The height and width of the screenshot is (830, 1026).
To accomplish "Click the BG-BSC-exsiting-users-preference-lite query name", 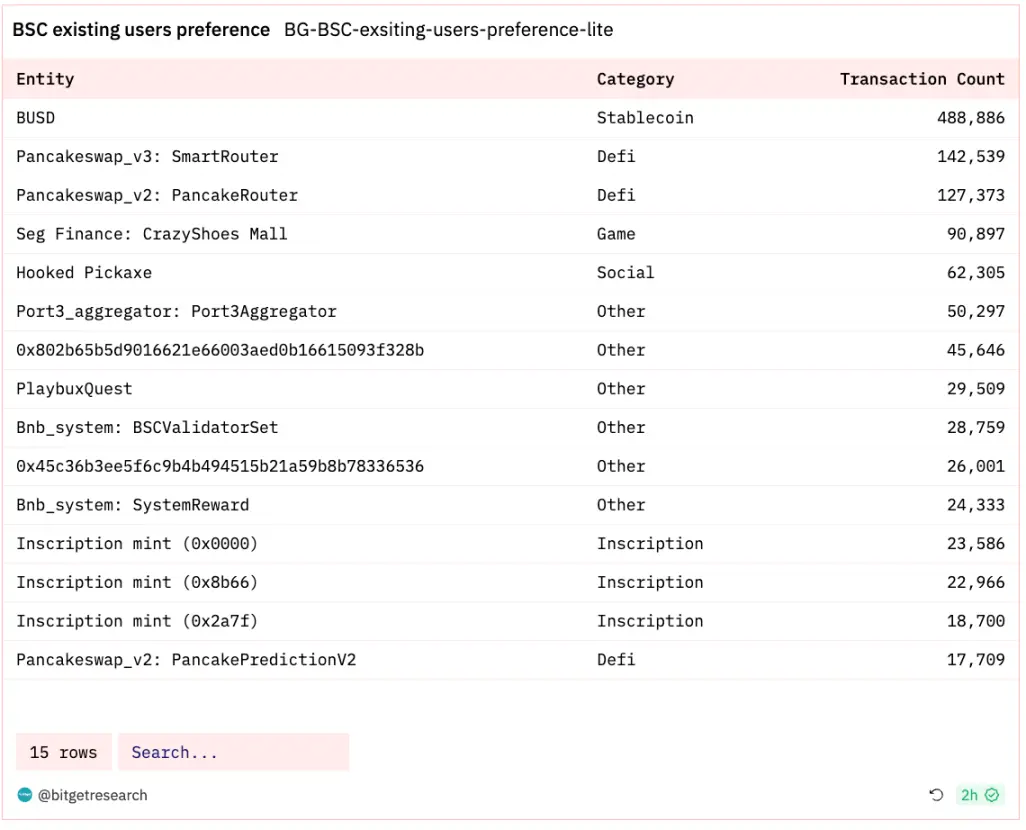I will pos(448,30).
